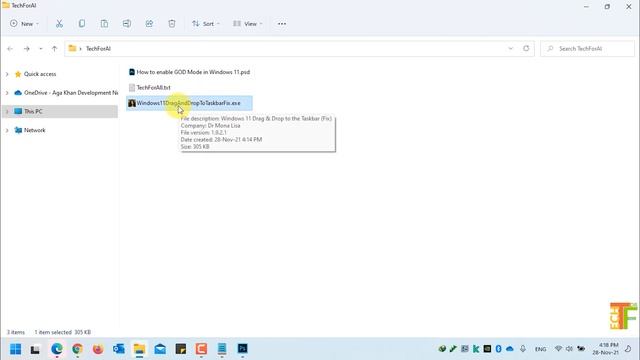Open Outlook from taskbar
This screenshot has width=640, height=360.
(119, 349)
